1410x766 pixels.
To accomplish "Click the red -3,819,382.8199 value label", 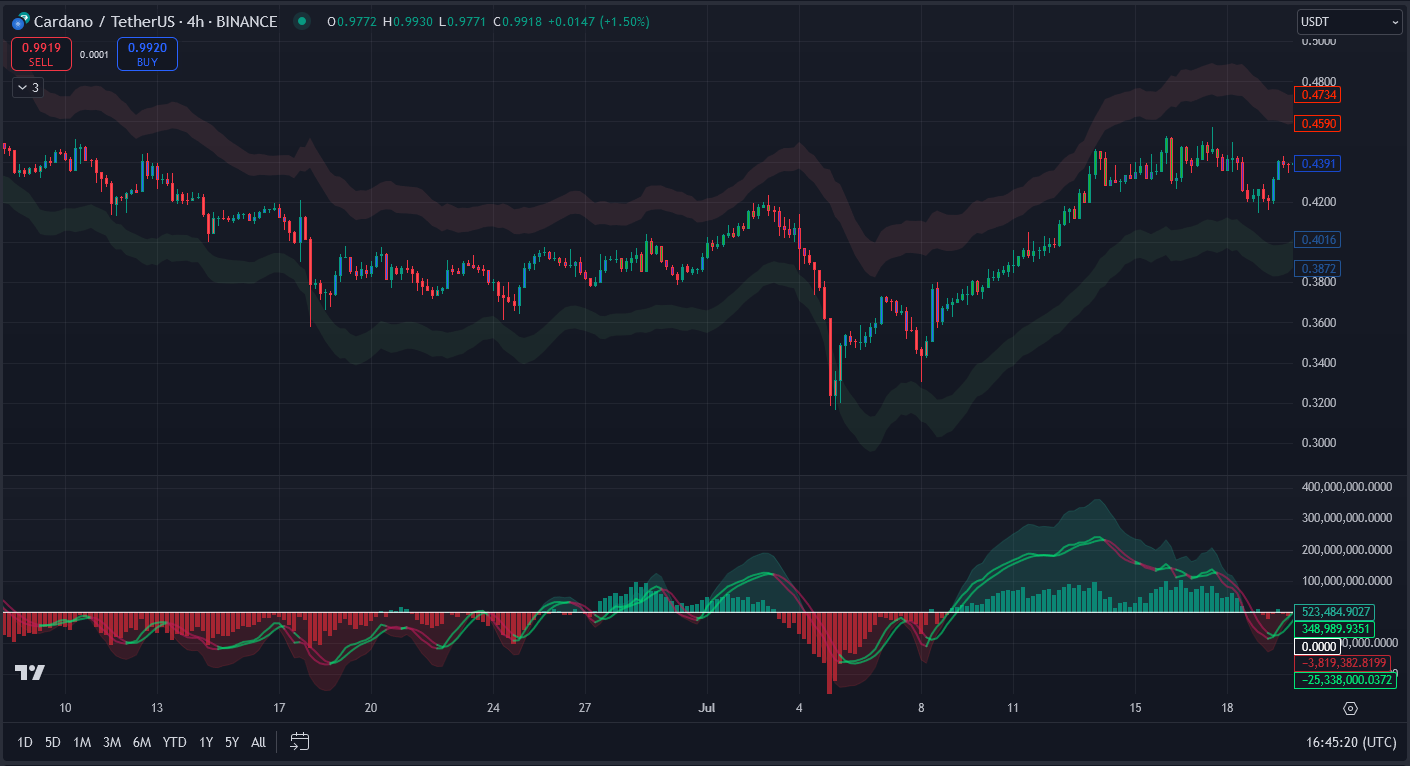I will click(x=1344, y=663).
